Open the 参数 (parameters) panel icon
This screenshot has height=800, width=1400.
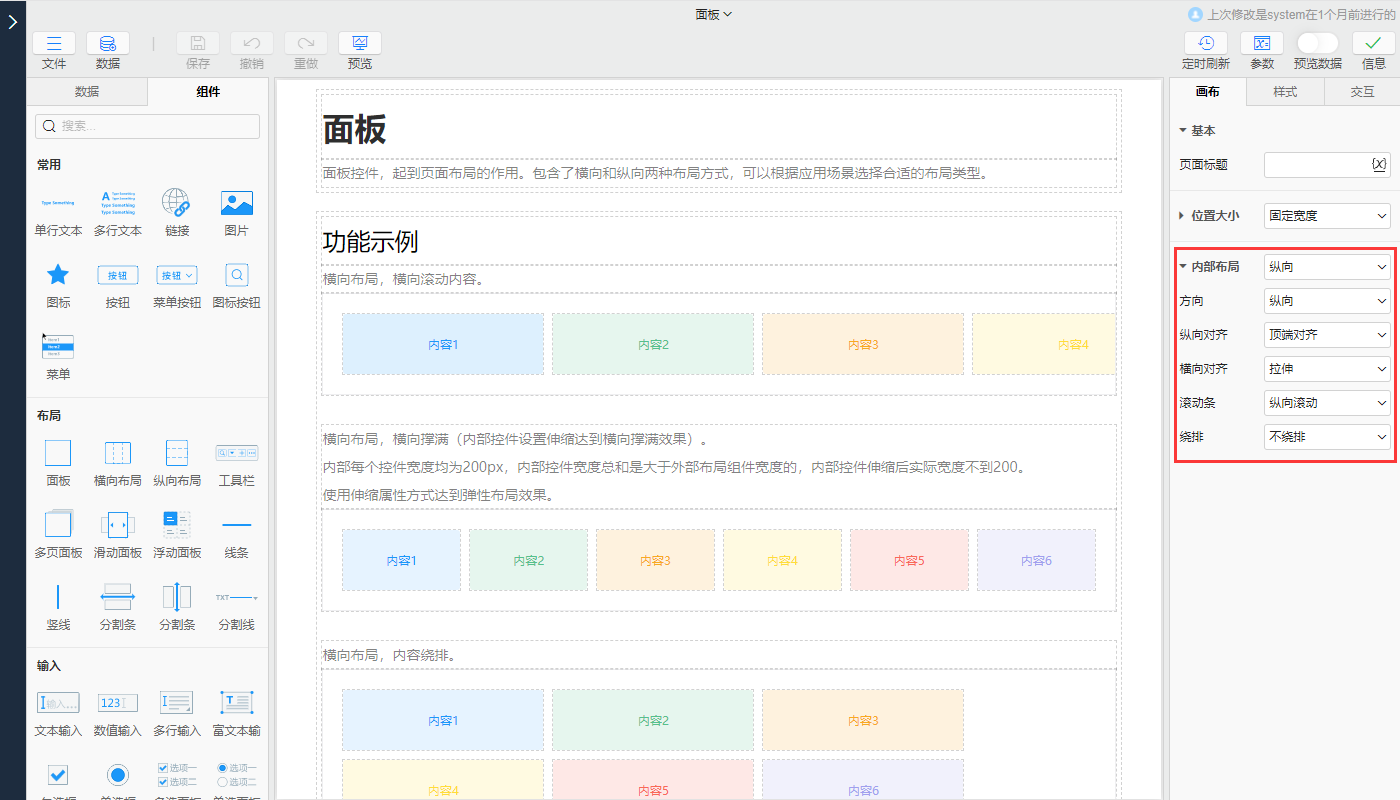(1261, 44)
